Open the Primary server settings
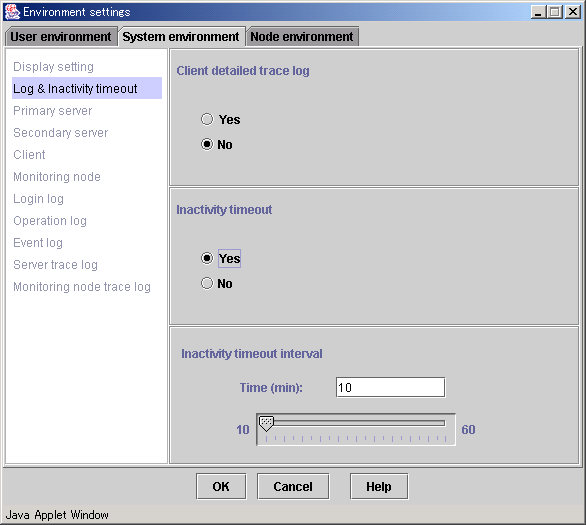Viewport: 586px width, 525px height. (53, 111)
